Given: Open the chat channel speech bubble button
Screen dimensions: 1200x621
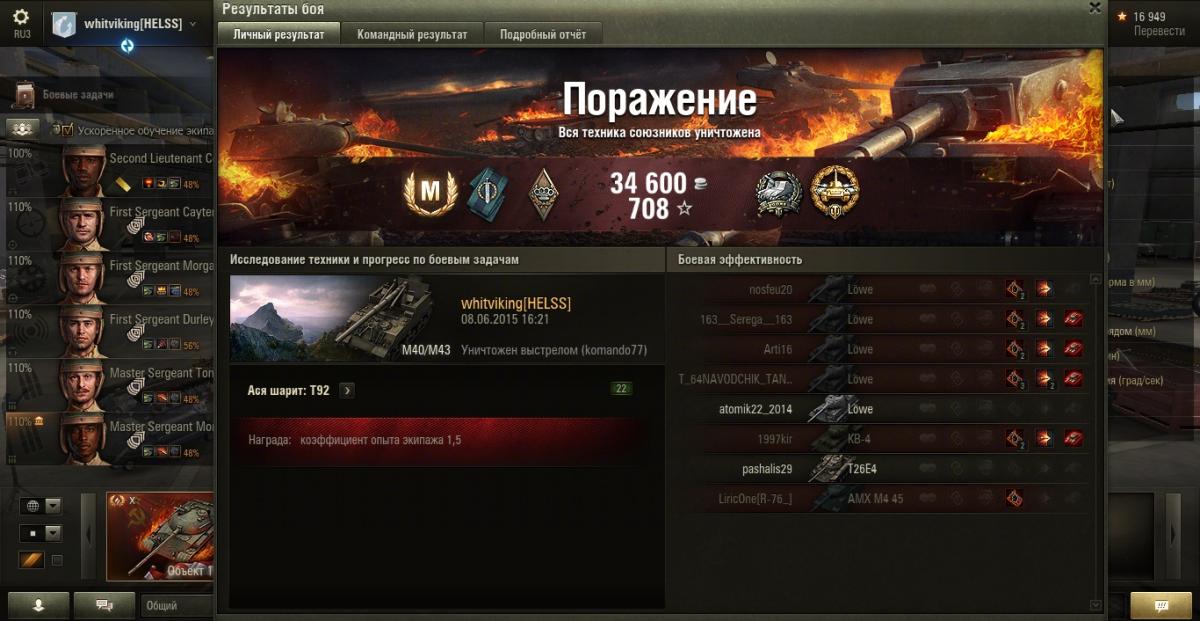Looking at the screenshot, I should [x=105, y=605].
